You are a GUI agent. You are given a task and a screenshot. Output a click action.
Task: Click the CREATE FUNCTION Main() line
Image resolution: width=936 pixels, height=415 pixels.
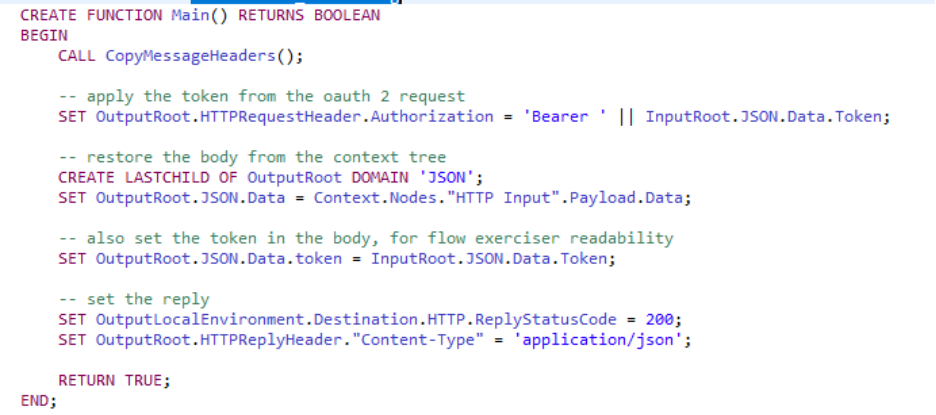[x=200, y=16]
